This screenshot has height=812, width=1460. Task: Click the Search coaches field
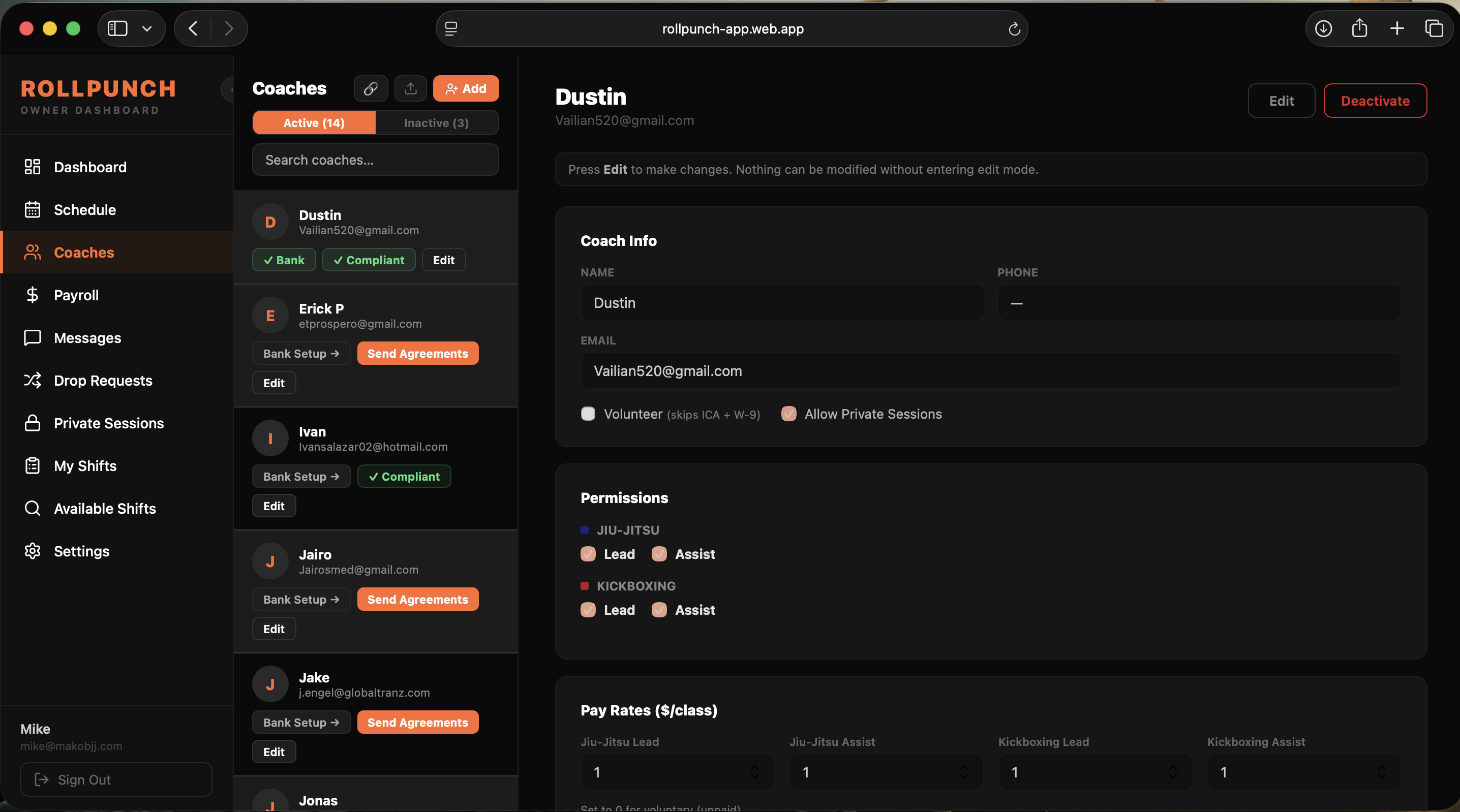(x=375, y=160)
